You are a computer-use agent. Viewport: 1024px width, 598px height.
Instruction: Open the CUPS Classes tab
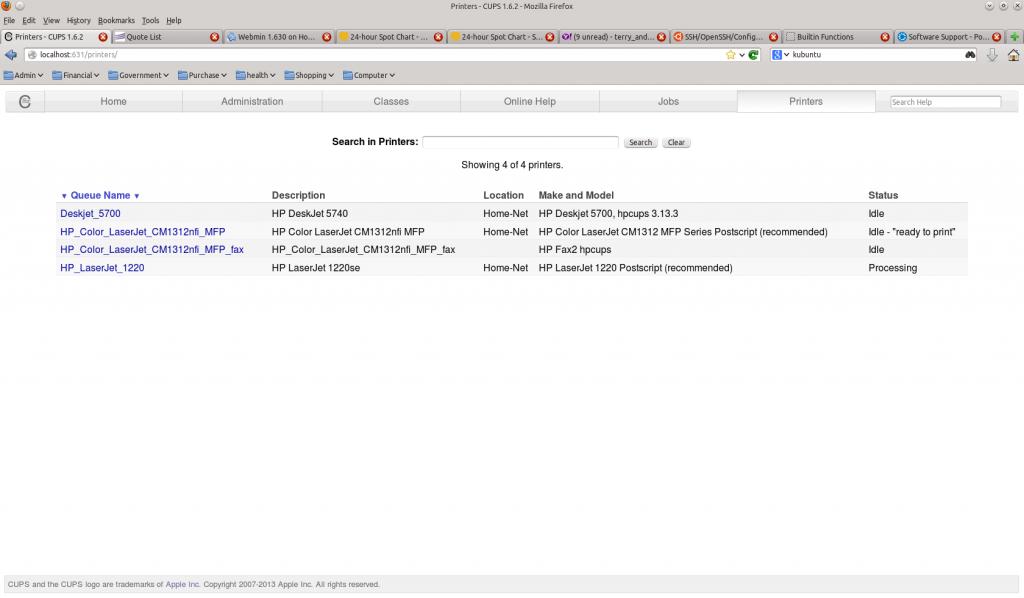[391, 101]
